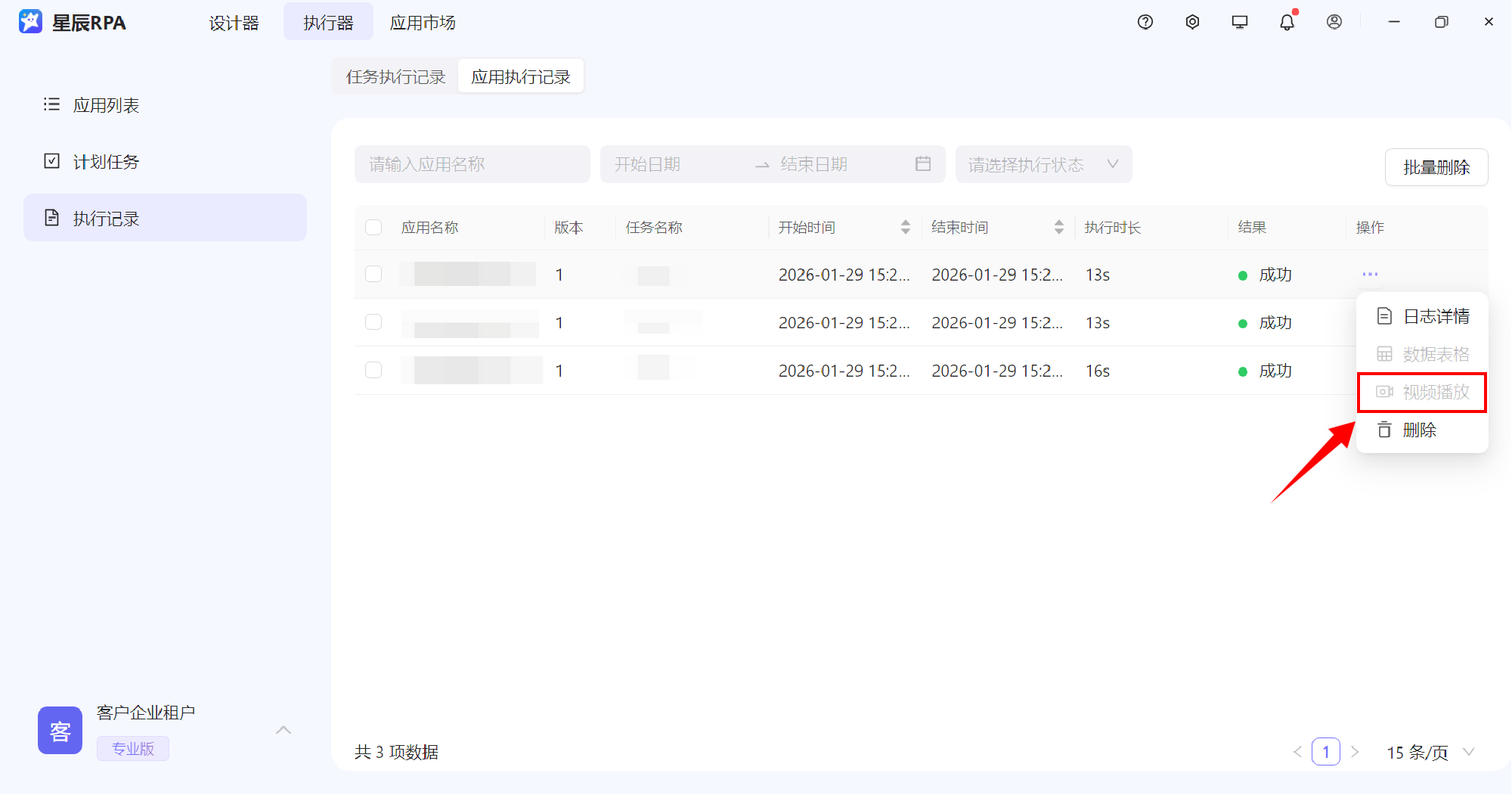This screenshot has height=795, width=1512.
Task: Choose 日志详情 from the context menu
Action: (x=1422, y=316)
